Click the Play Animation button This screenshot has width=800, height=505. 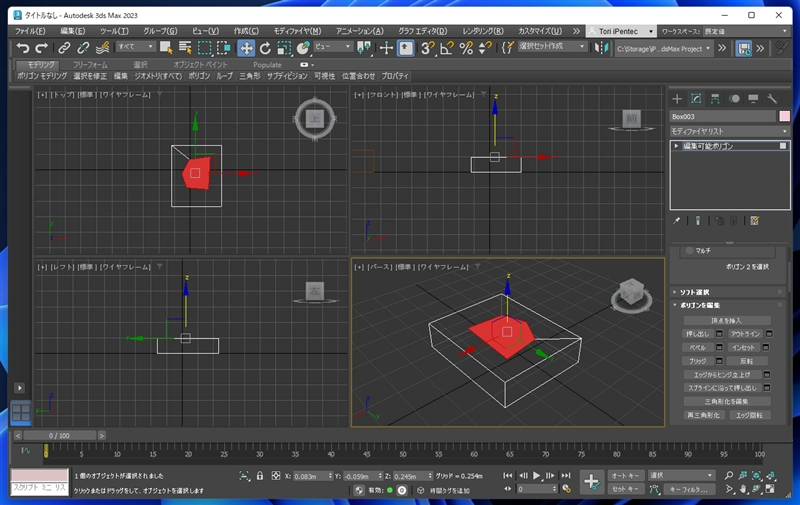coord(536,475)
